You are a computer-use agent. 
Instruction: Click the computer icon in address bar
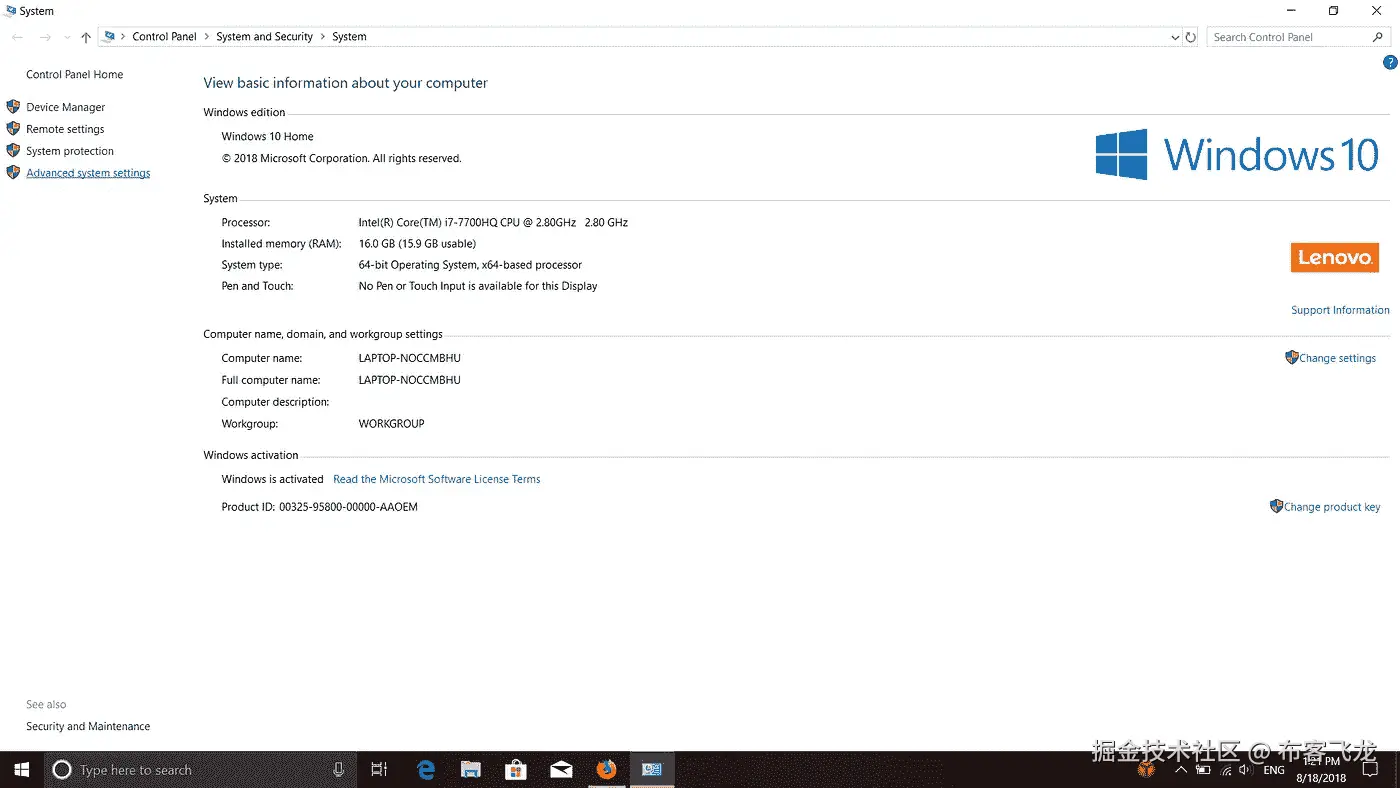point(109,37)
